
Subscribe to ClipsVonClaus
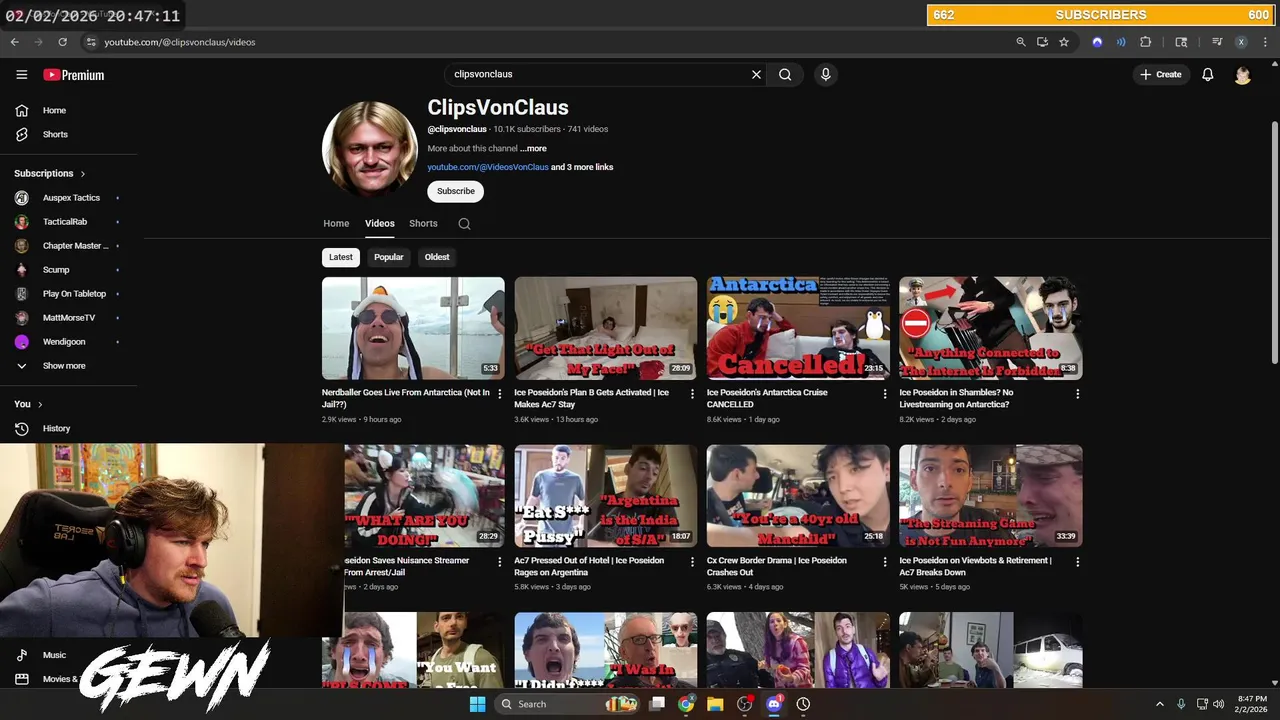click(456, 191)
